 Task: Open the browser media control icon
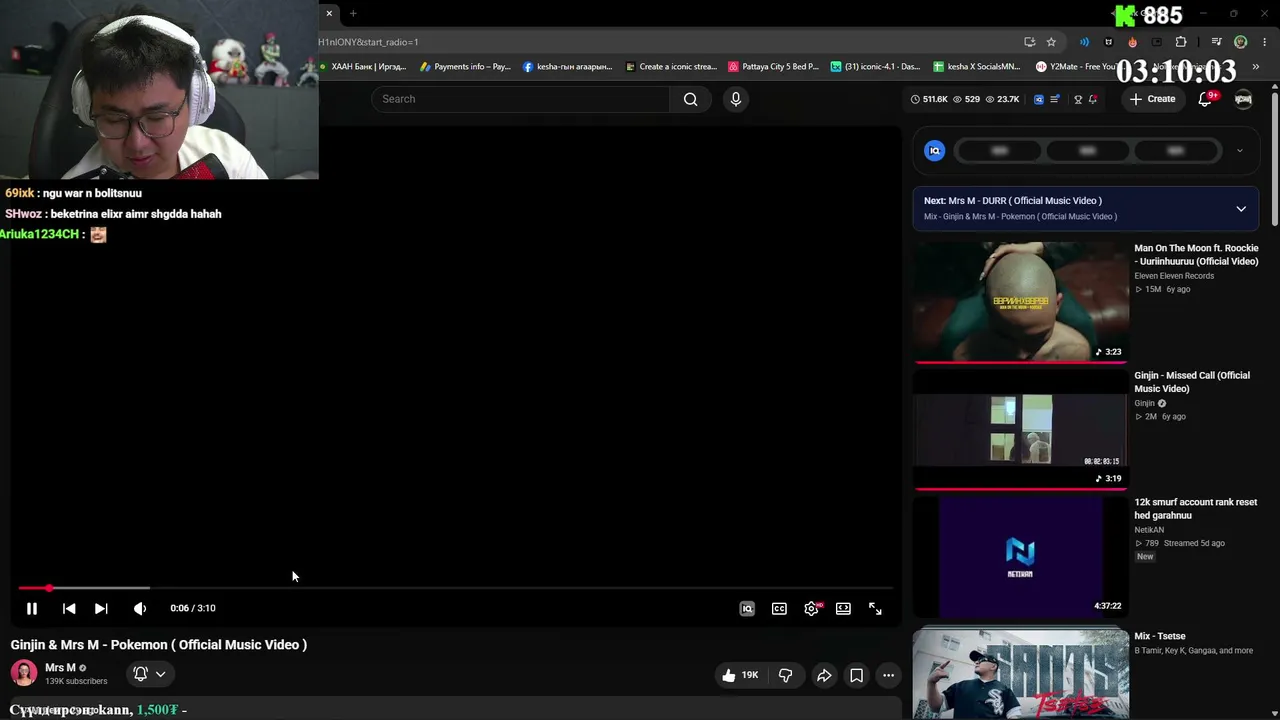point(1216,42)
